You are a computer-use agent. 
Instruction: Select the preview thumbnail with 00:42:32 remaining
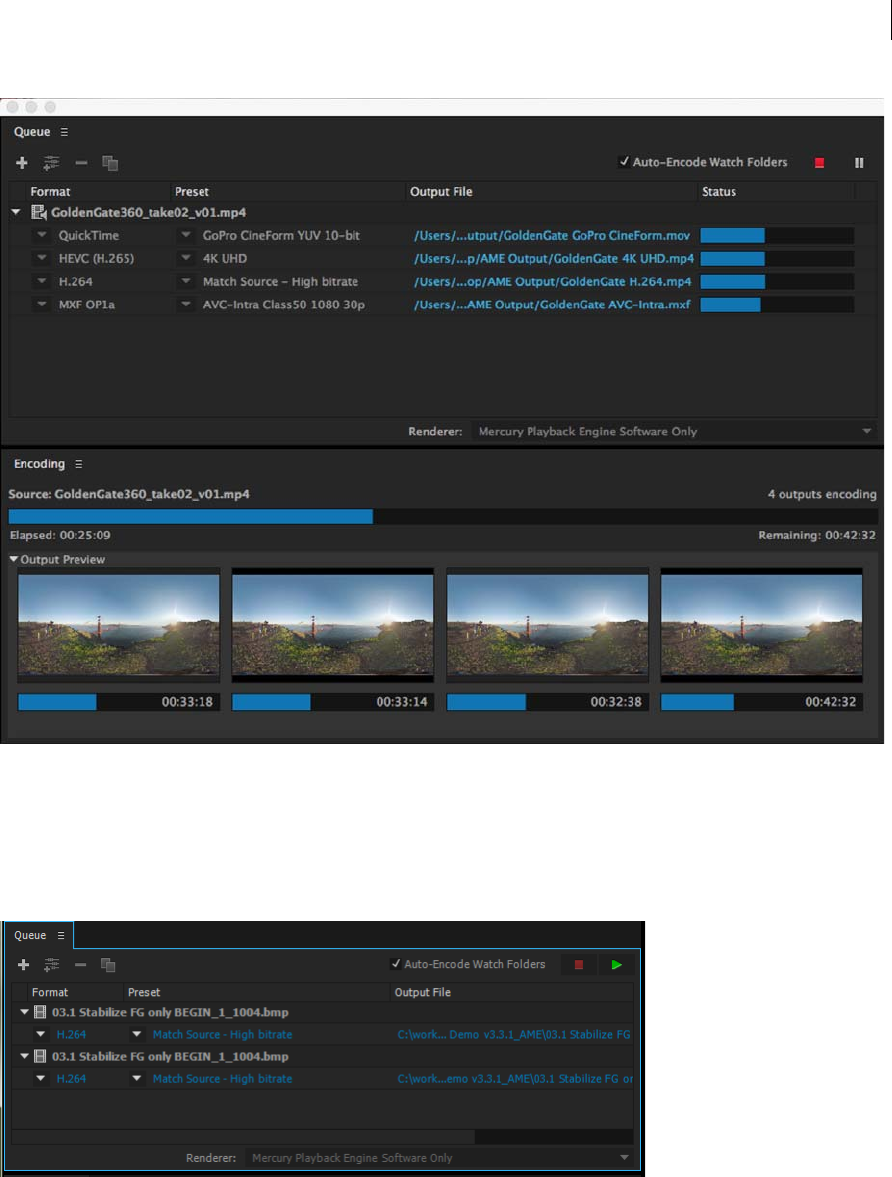761,625
